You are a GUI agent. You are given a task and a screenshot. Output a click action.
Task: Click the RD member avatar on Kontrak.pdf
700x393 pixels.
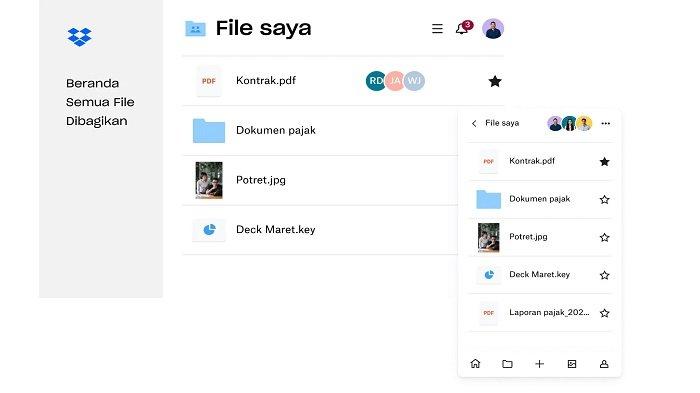coord(376,81)
